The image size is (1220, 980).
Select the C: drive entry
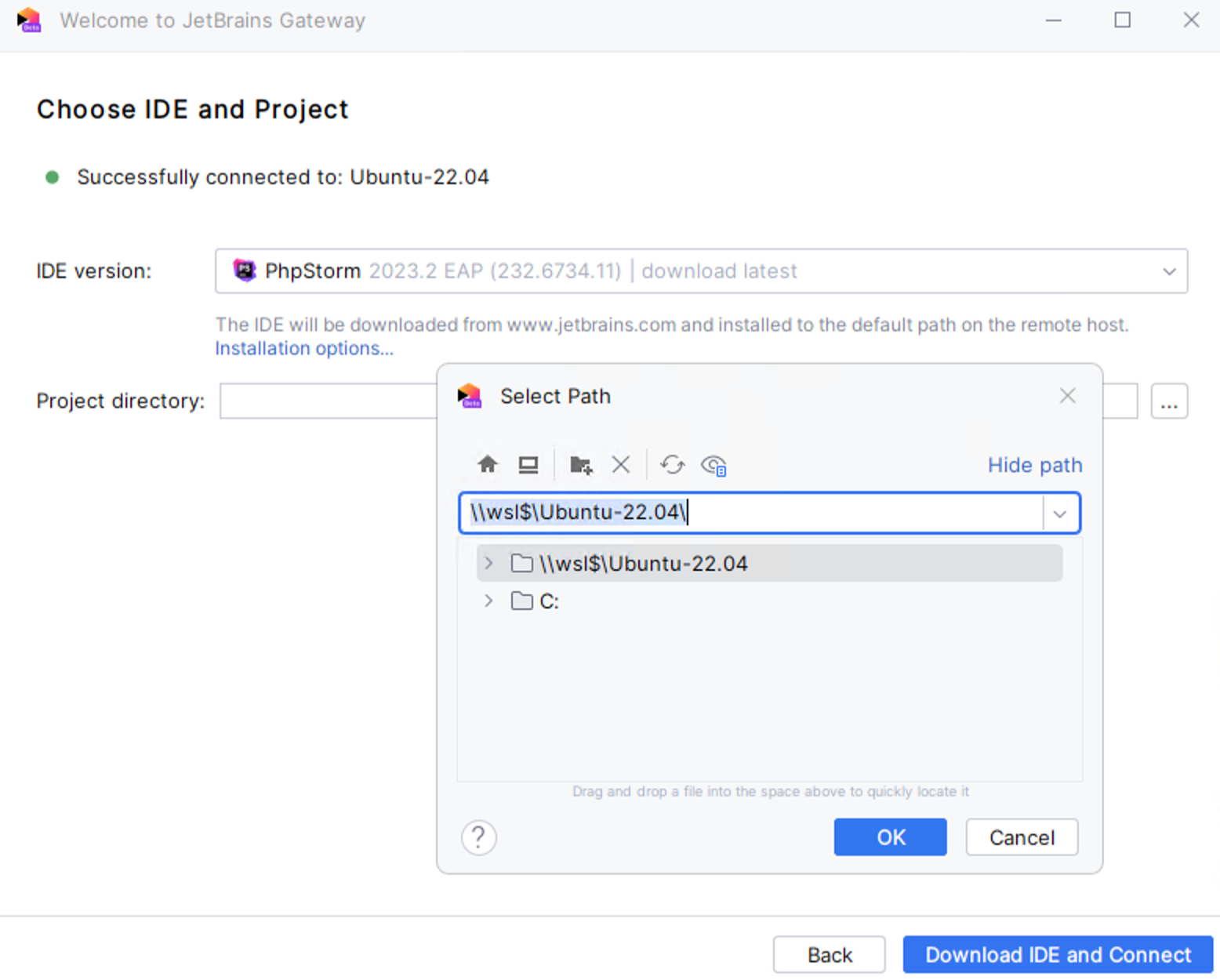549,601
